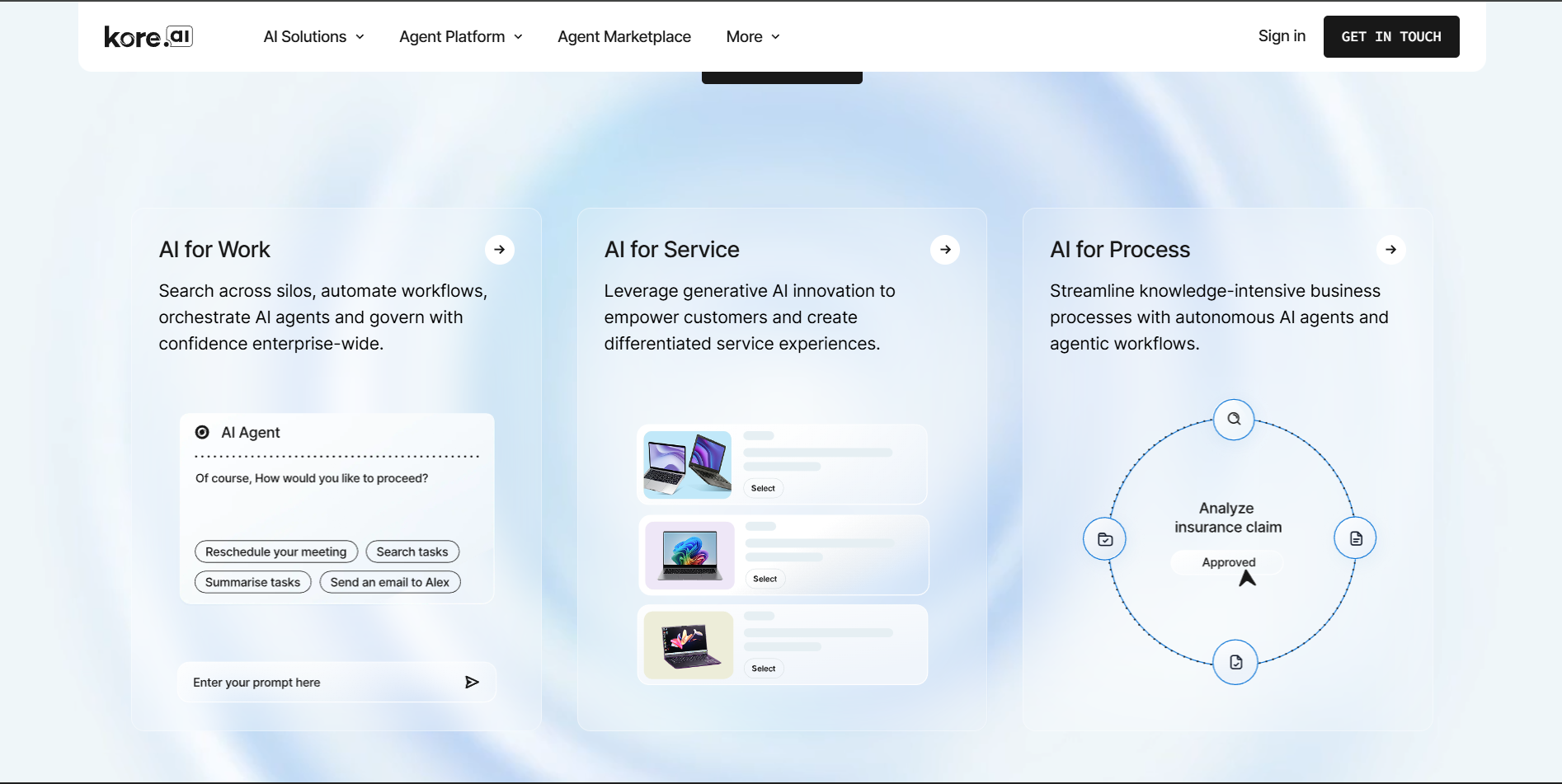1562x784 pixels.
Task: Click the folder icon on the process circle
Action: click(1105, 539)
